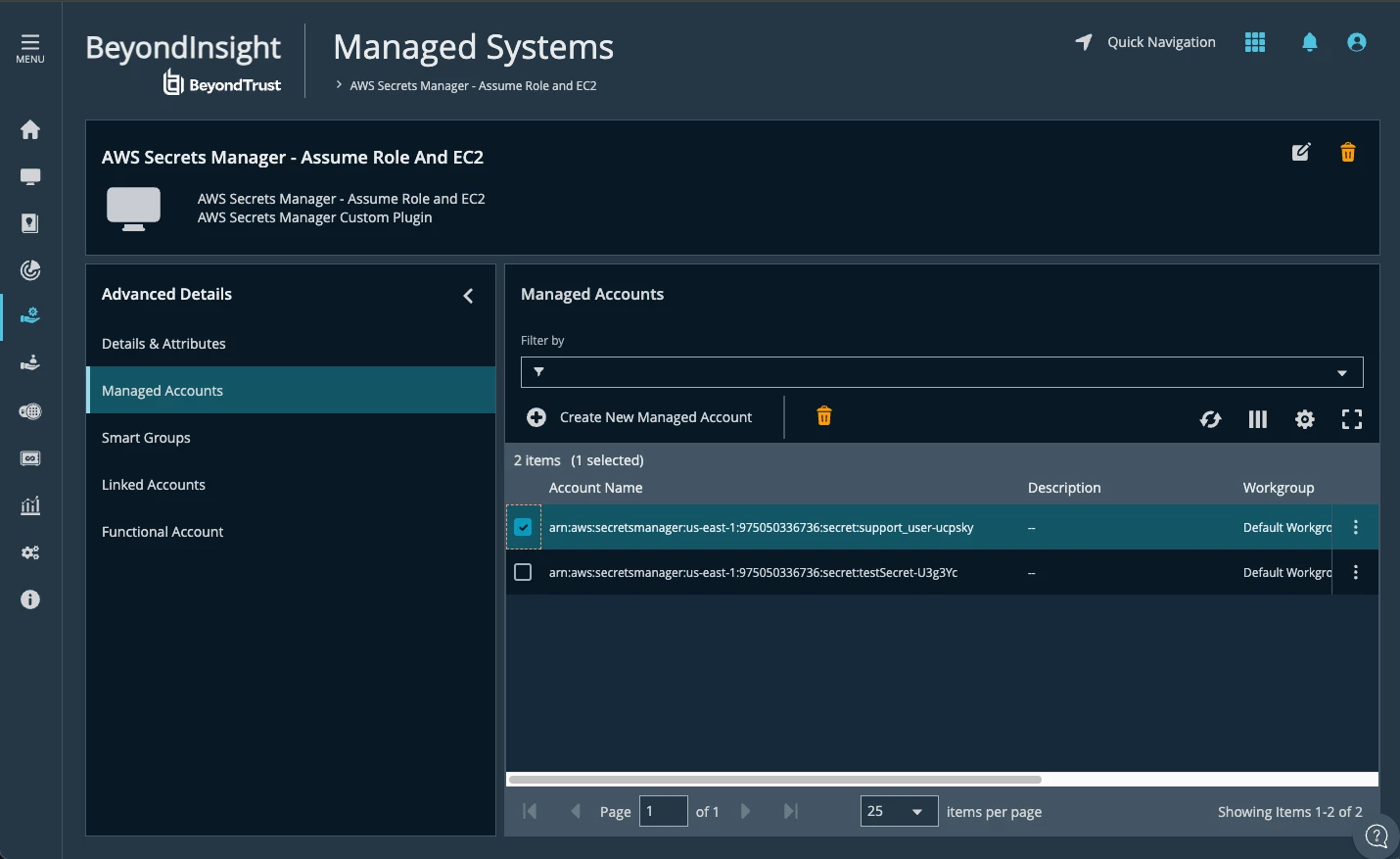1400x859 pixels.
Task: Sort by Workgroup column header
Action: pos(1279,488)
